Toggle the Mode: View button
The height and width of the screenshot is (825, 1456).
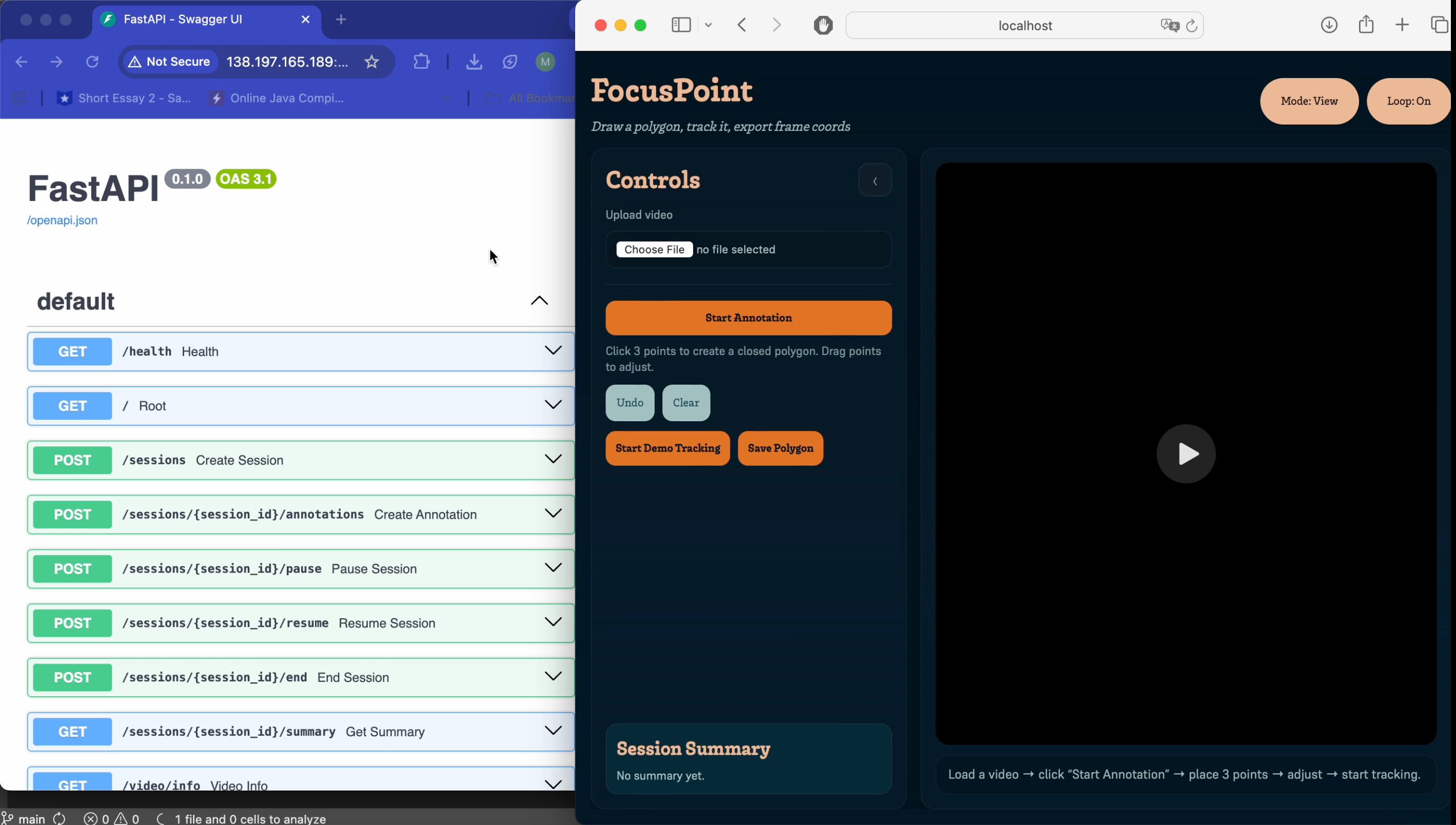1309,102
